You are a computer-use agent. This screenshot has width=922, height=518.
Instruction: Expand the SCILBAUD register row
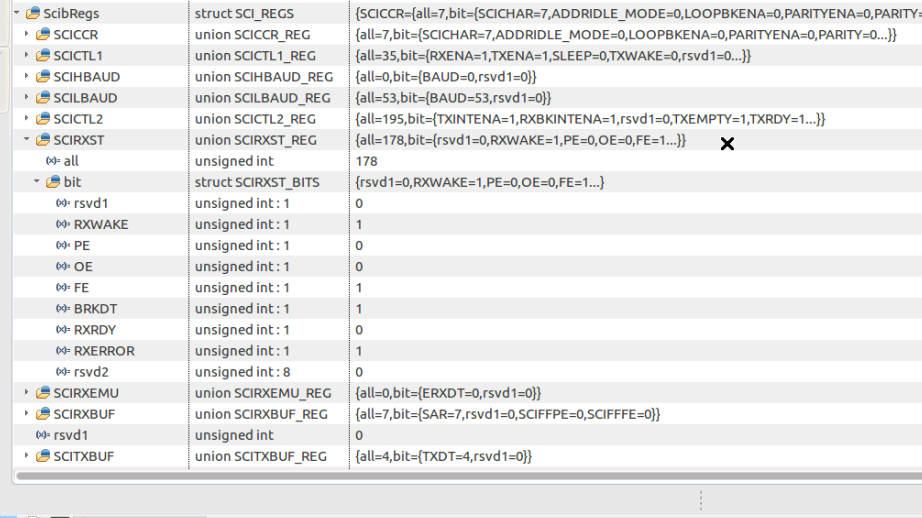(26, 97)
